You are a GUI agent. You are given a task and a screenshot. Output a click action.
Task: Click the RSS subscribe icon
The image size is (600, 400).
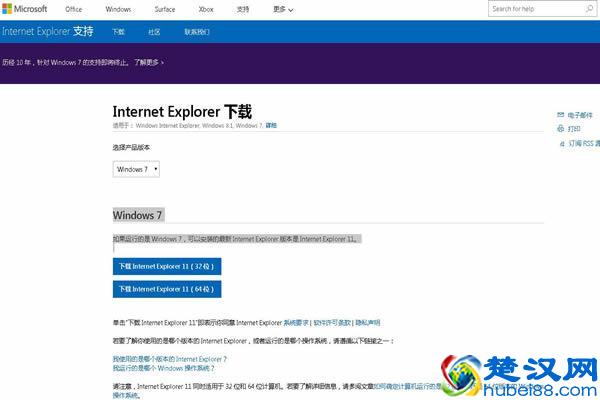tap(560, 144)
